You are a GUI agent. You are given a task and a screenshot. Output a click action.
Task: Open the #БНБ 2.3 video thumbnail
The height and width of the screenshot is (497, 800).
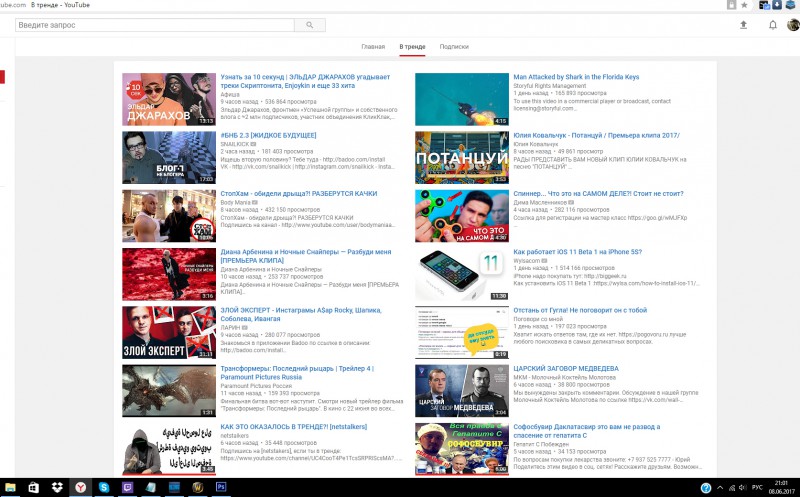point(169,158)
